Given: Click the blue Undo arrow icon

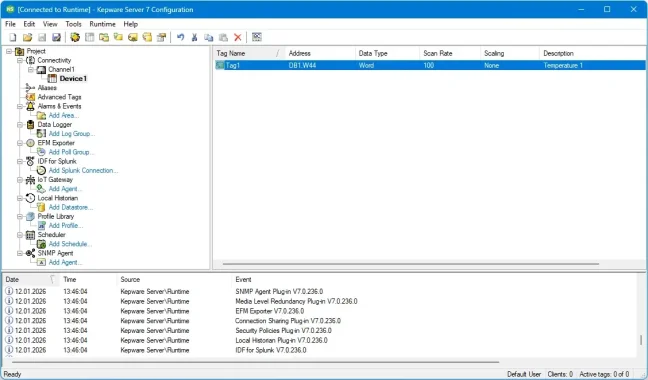Looking at the screenshot, I should coord(180,38).
